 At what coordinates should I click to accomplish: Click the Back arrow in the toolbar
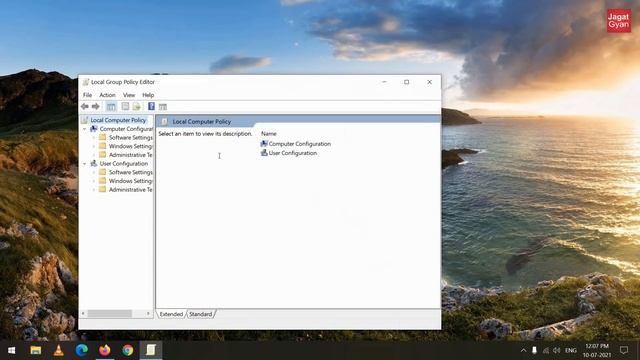pos(84,107)
